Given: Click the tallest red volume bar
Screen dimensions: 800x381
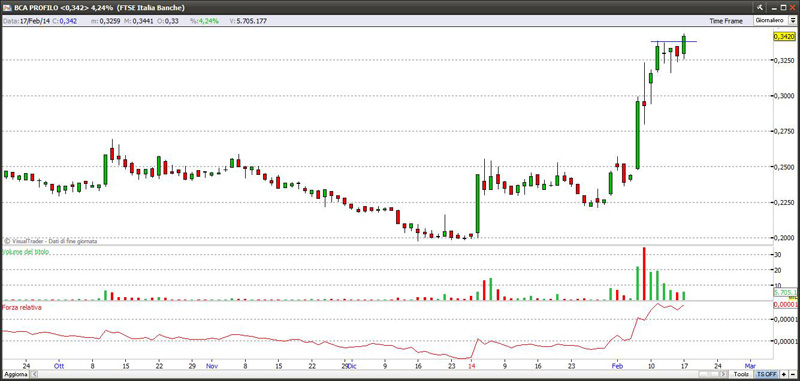Looking at the screenshot, I should 644,274.
